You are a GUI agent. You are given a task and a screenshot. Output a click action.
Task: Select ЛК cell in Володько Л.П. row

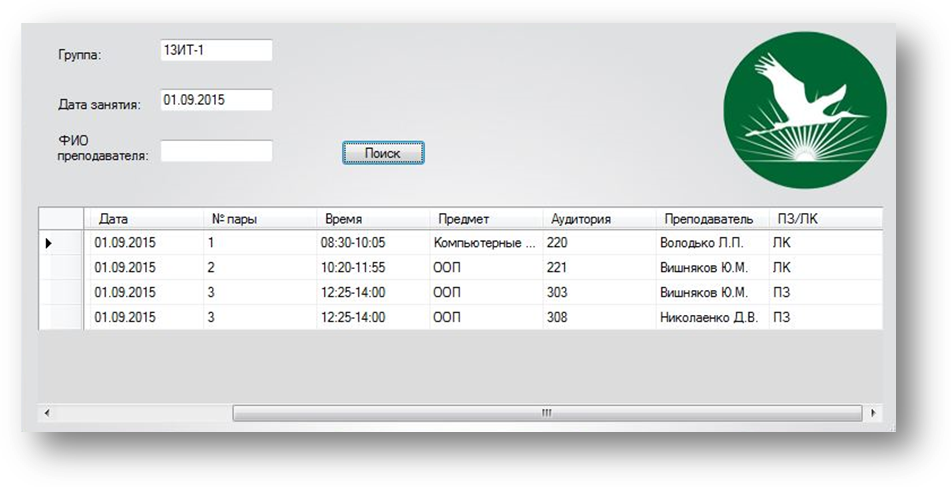tap(825, 243)
